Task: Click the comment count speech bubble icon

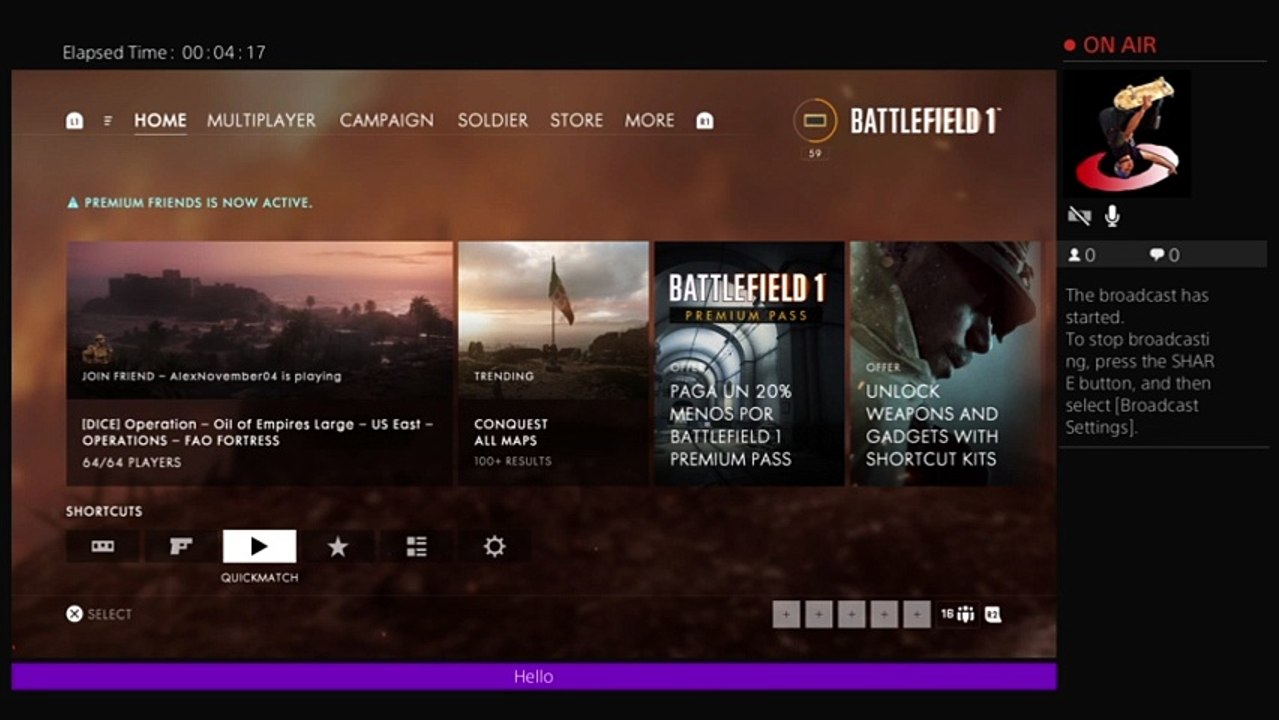Action: point(1157,255)
